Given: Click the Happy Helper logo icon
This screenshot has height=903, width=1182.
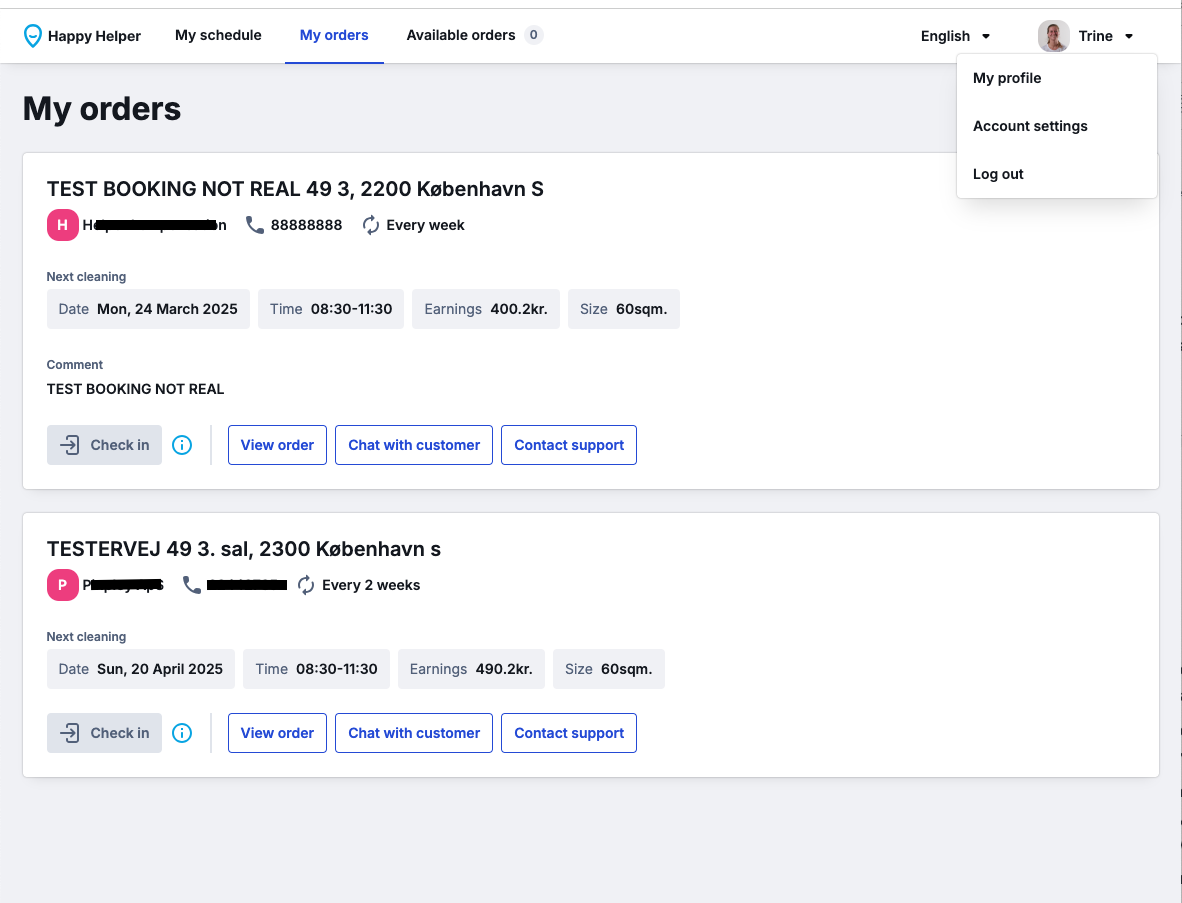Looking at the screenshot, I should 32,35.
